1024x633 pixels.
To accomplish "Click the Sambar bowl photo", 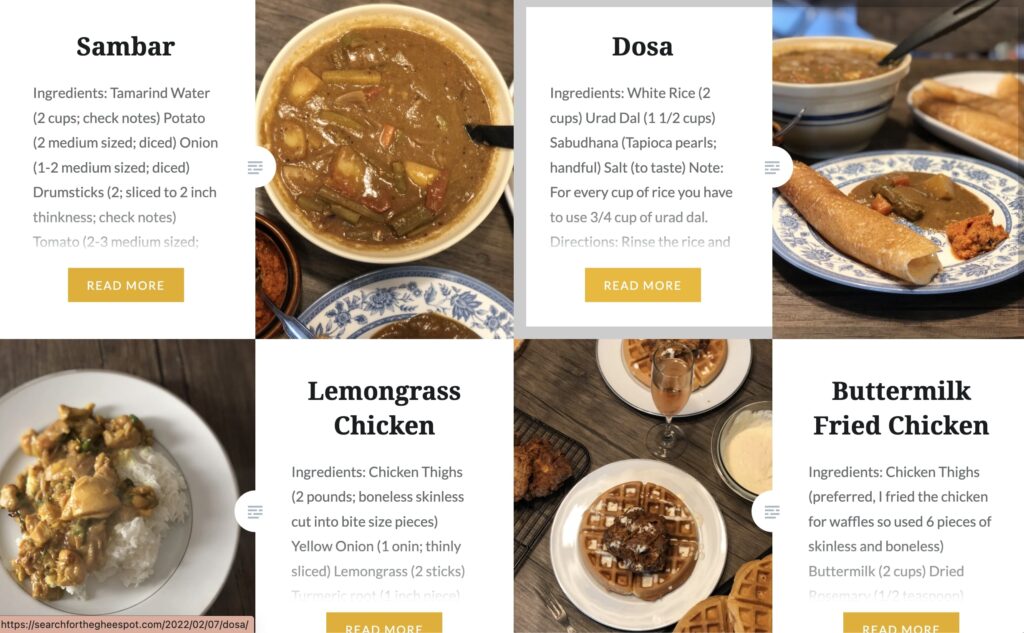I will tap(384, 169).
